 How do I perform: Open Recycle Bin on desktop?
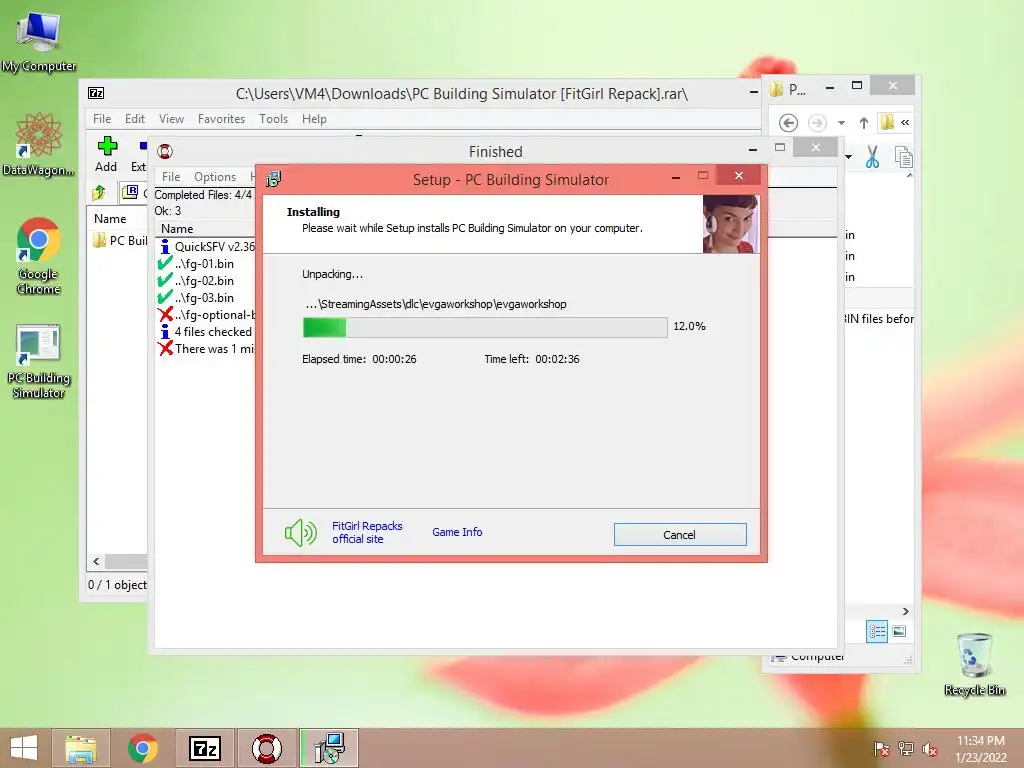tap(974, 664)
